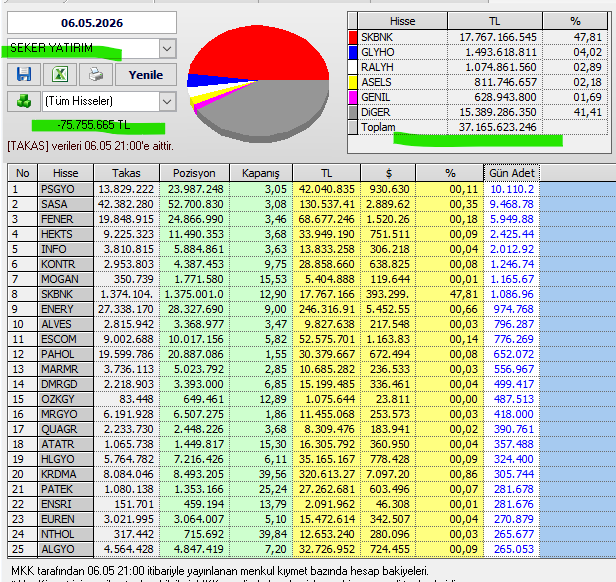
Task: Click SASA Takas value 42.382.280
Action: point(126,204)
